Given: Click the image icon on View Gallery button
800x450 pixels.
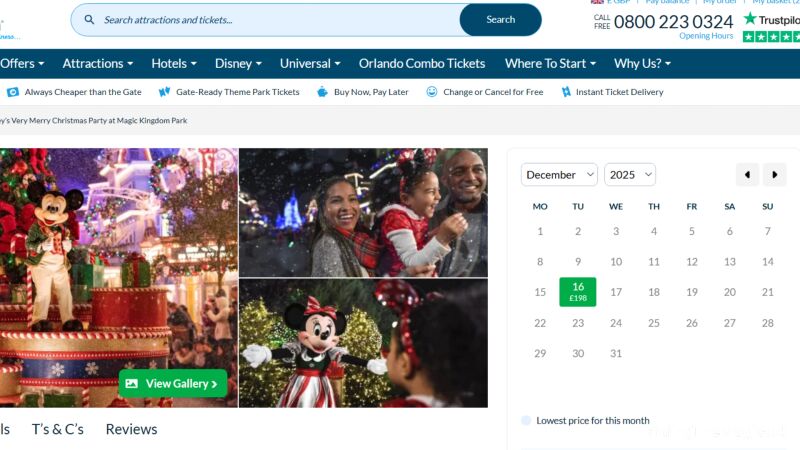Looking at the screenshot, I should coord(132,383).
